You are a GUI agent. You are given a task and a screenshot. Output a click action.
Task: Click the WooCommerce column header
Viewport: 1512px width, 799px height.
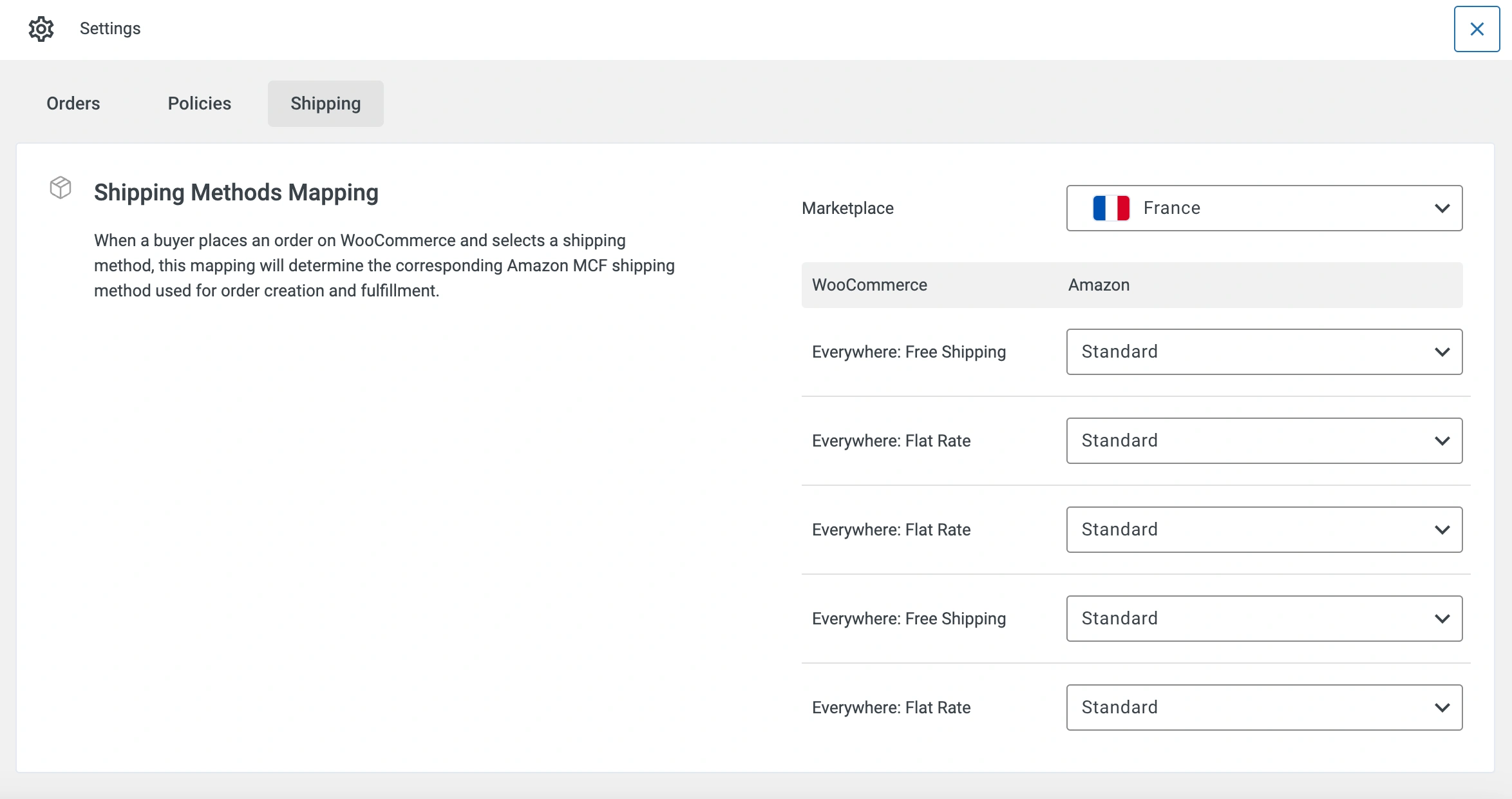click(869, 284)
